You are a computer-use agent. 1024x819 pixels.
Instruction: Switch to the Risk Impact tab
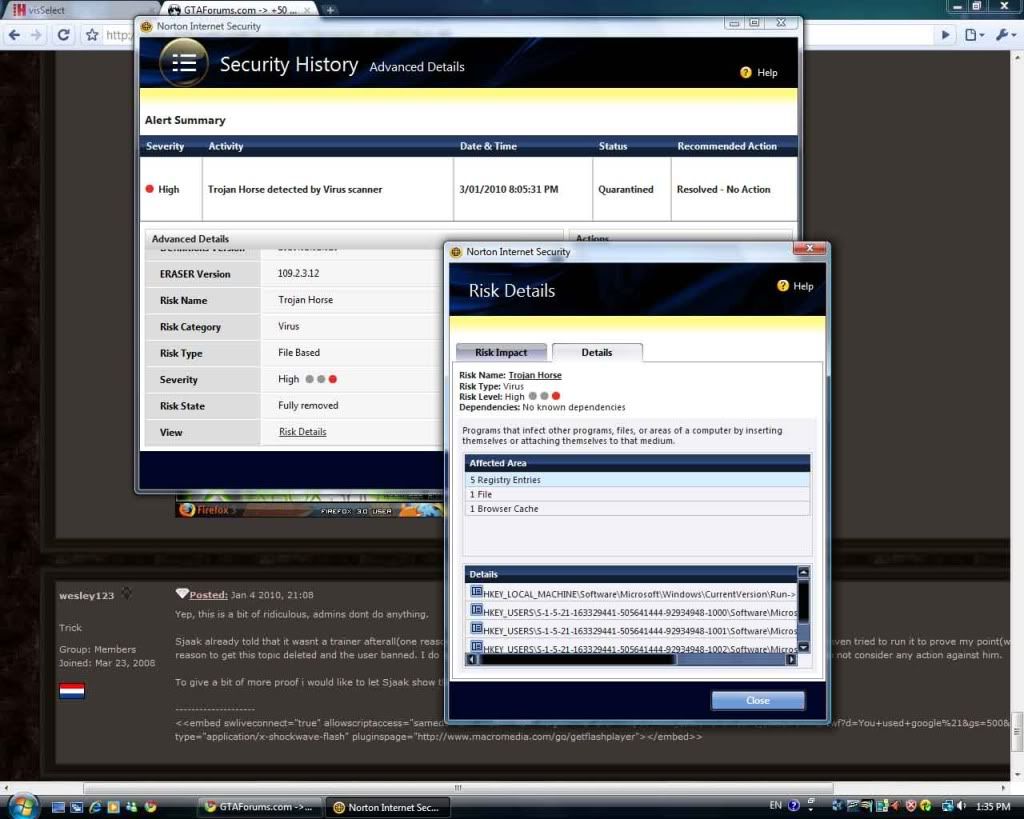[501, 352]
